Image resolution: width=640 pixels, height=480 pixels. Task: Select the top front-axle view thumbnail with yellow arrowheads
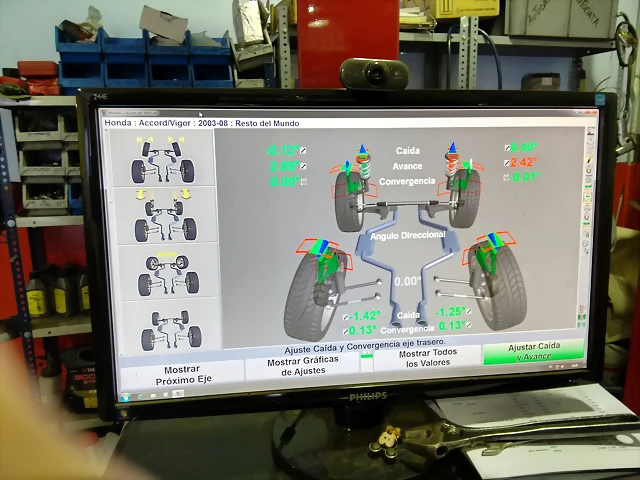coord(162,158)
